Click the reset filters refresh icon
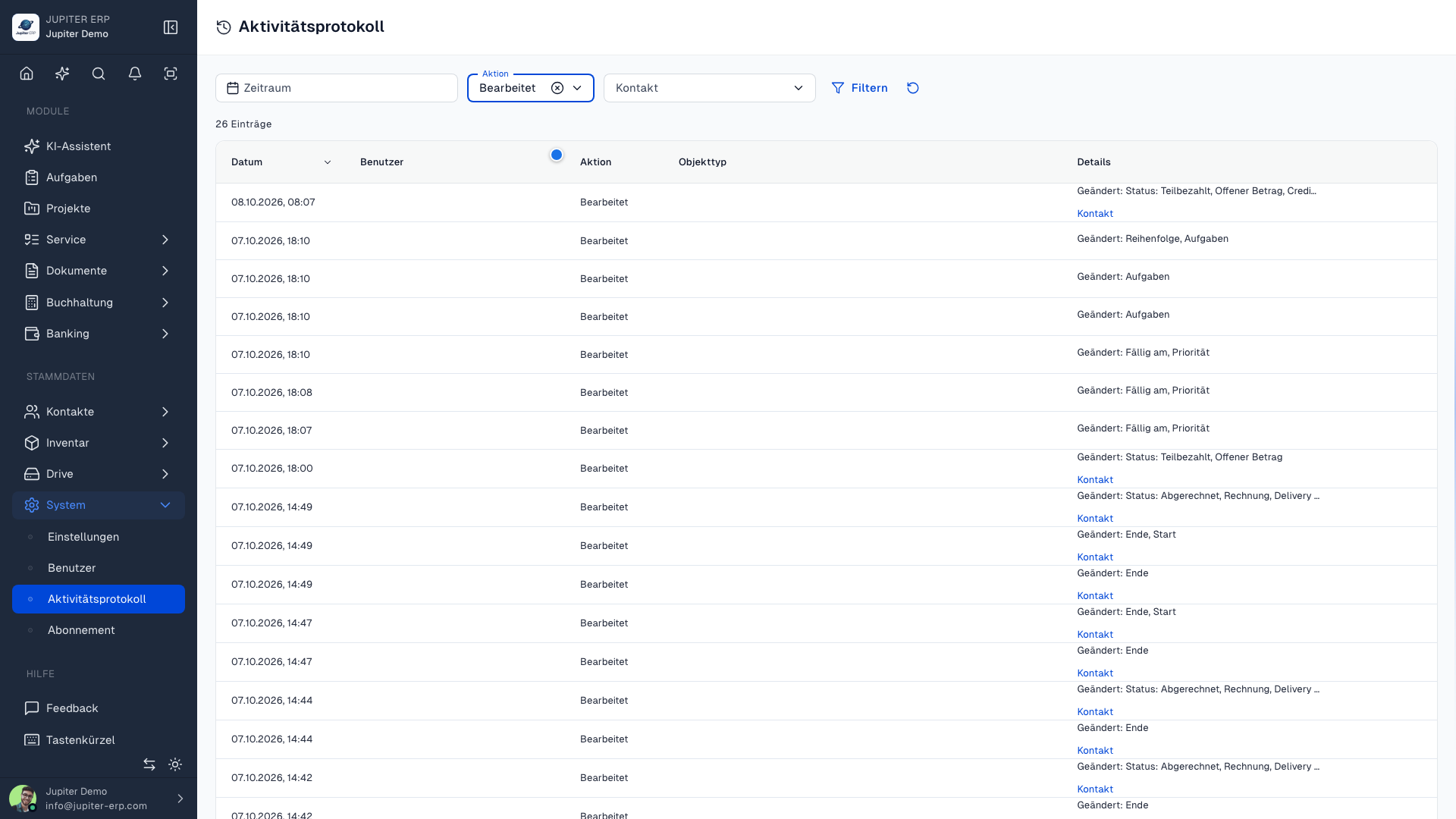Image resolution: width=1456 pixels, height=819 pixels. pyautogui.click(x=913, y=88)
